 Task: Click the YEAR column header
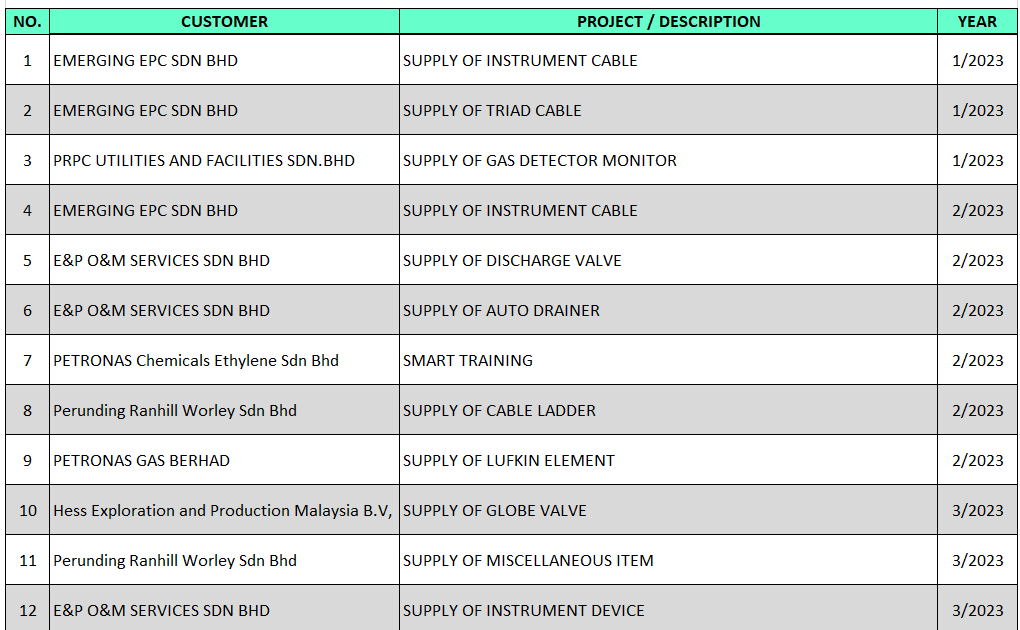point(977,21)
